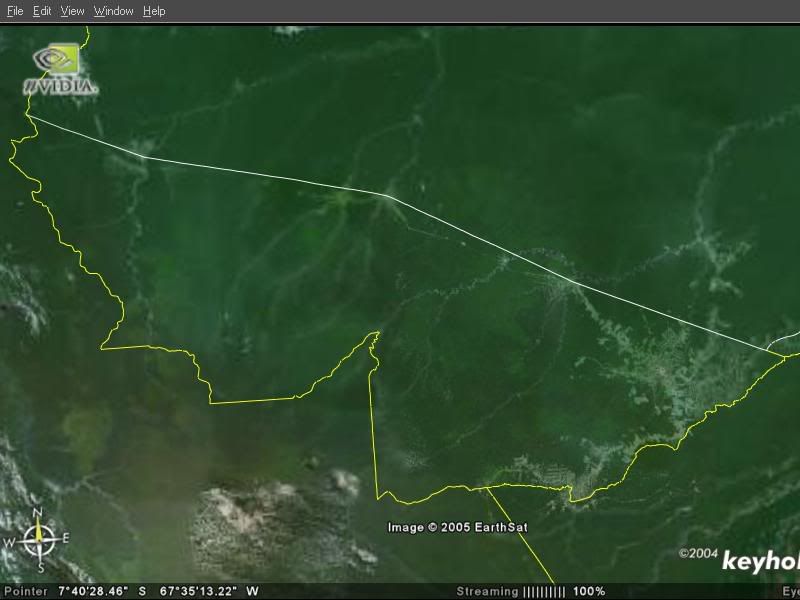Open the Window menu
800x600 pixels.
tap(113, 11)
